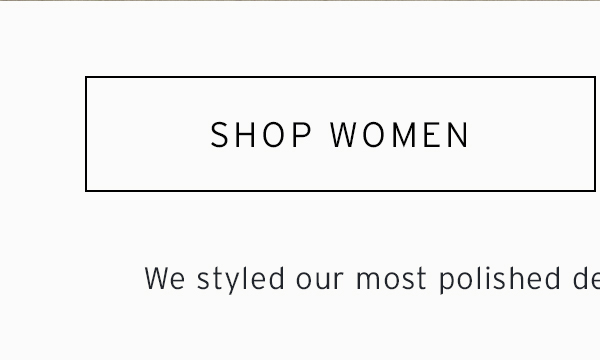Click the letter P in SHOP
The image size is (600, 360).
pos(302,135)
